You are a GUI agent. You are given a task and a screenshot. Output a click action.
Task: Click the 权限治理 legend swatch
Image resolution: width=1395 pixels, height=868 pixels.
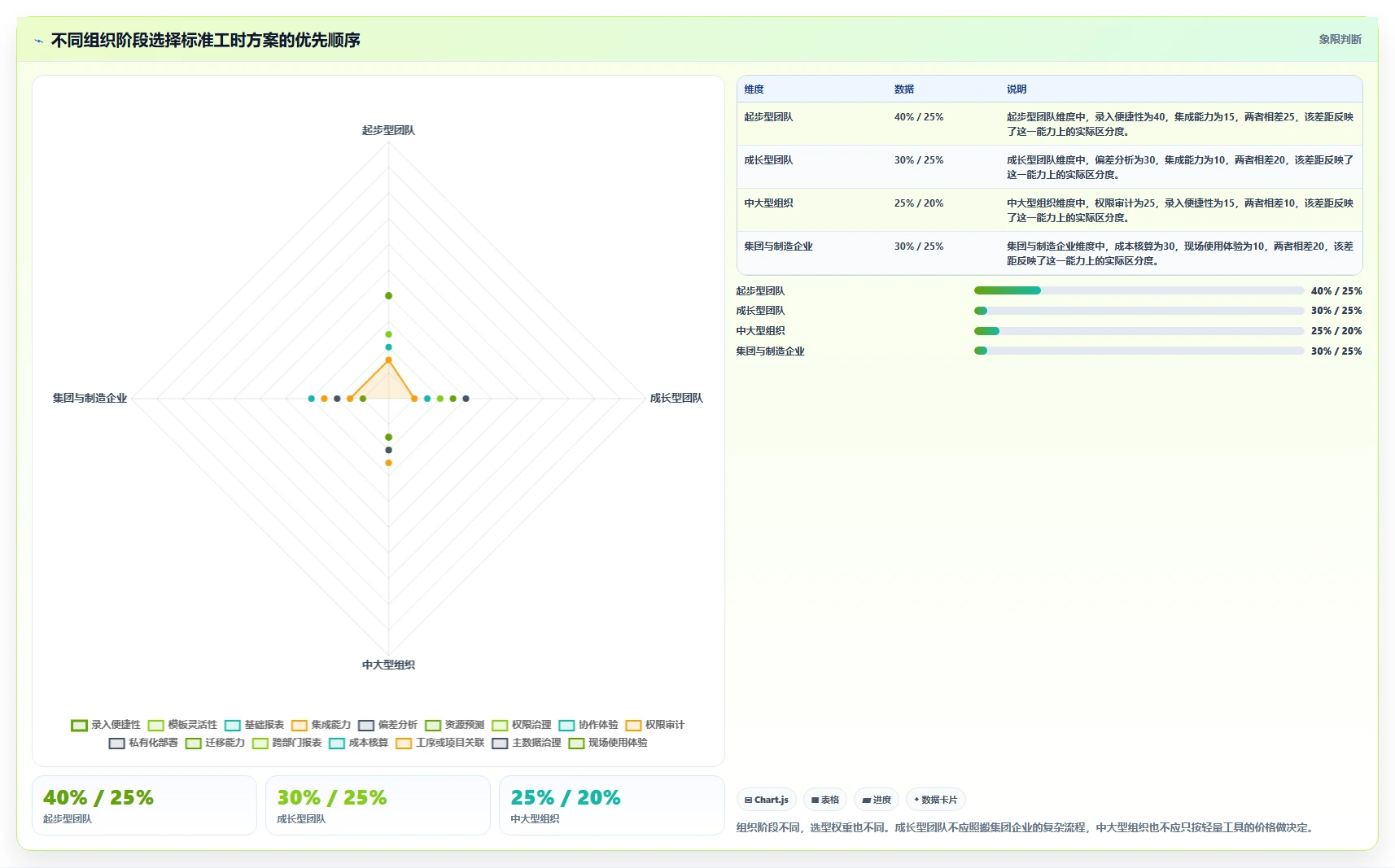pyautogui.click(x=500, y=725)
